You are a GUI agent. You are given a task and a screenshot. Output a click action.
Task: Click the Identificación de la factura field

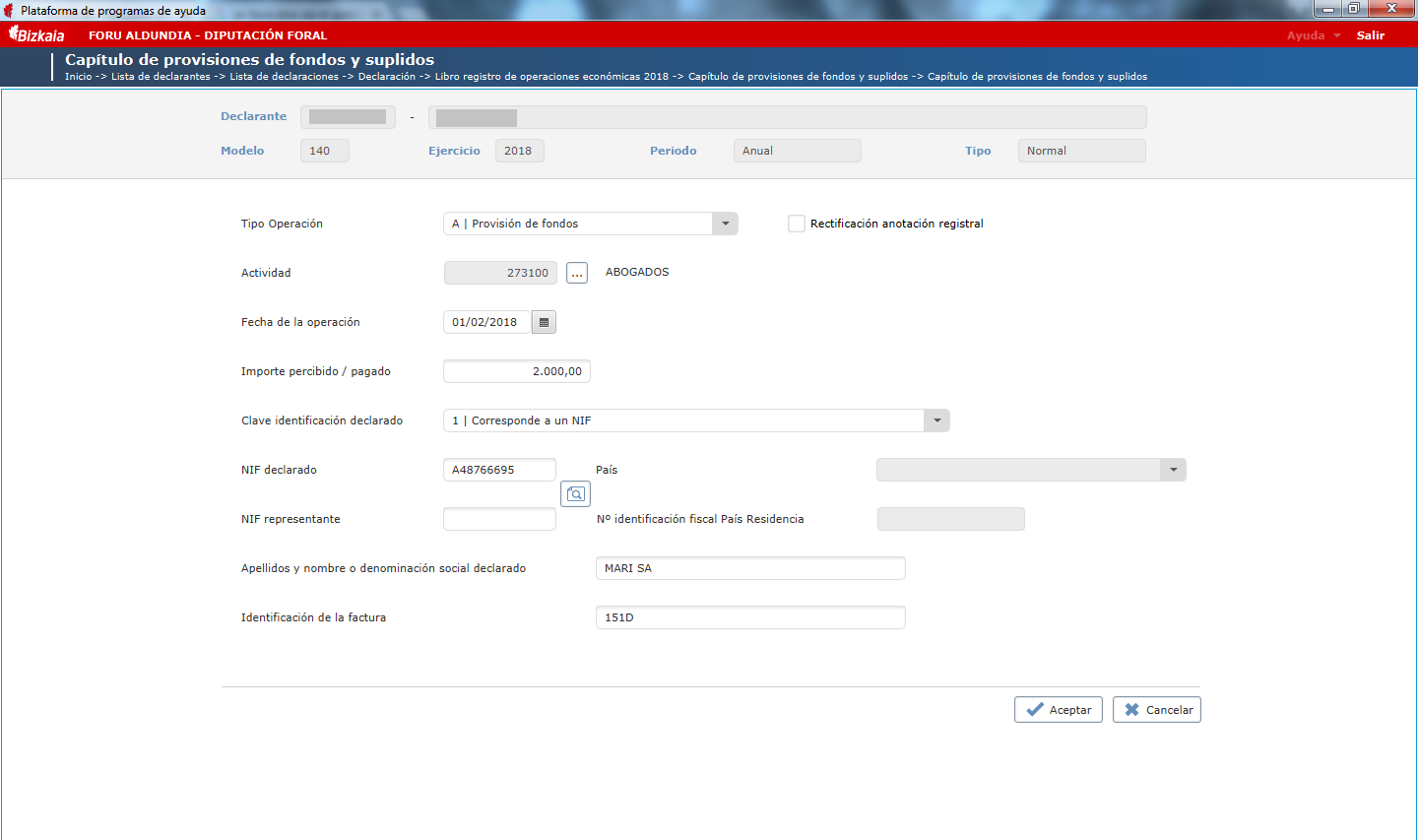point(750,617)
